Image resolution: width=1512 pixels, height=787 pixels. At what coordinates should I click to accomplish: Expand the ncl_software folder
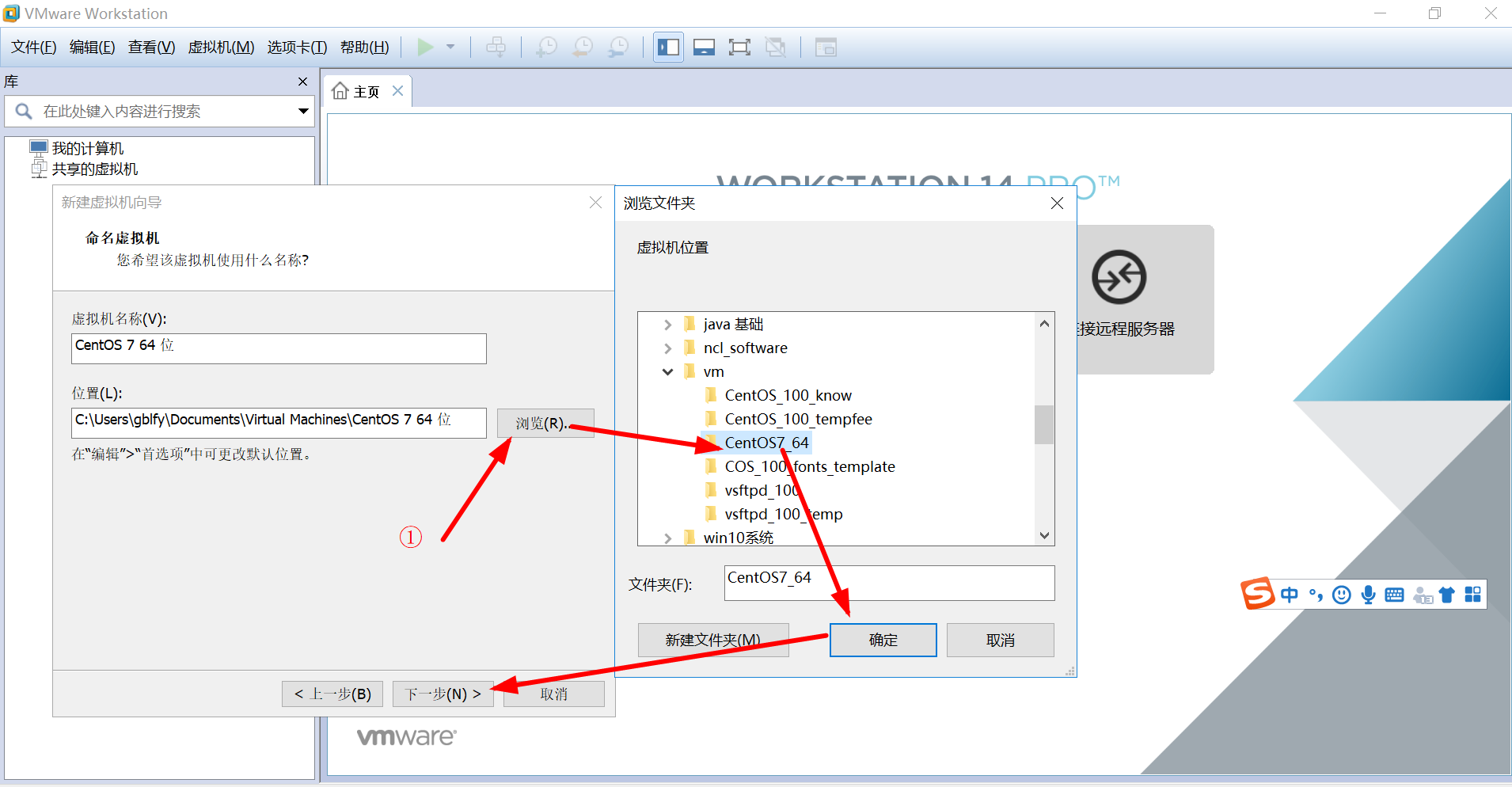(x=667, y=348)
